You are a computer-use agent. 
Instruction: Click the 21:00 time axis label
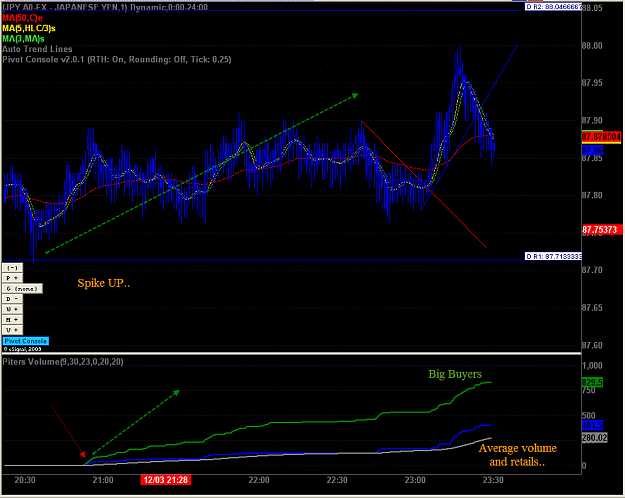pyautogui.click(x=103, y=480)
